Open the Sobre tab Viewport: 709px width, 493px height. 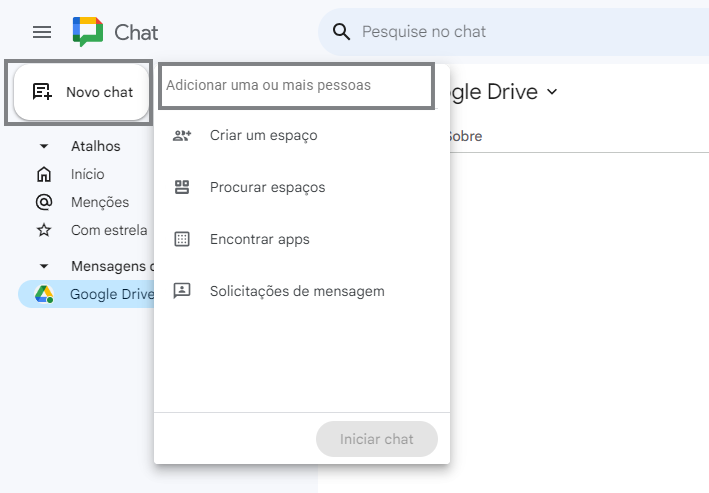click(x=464, y=136)
